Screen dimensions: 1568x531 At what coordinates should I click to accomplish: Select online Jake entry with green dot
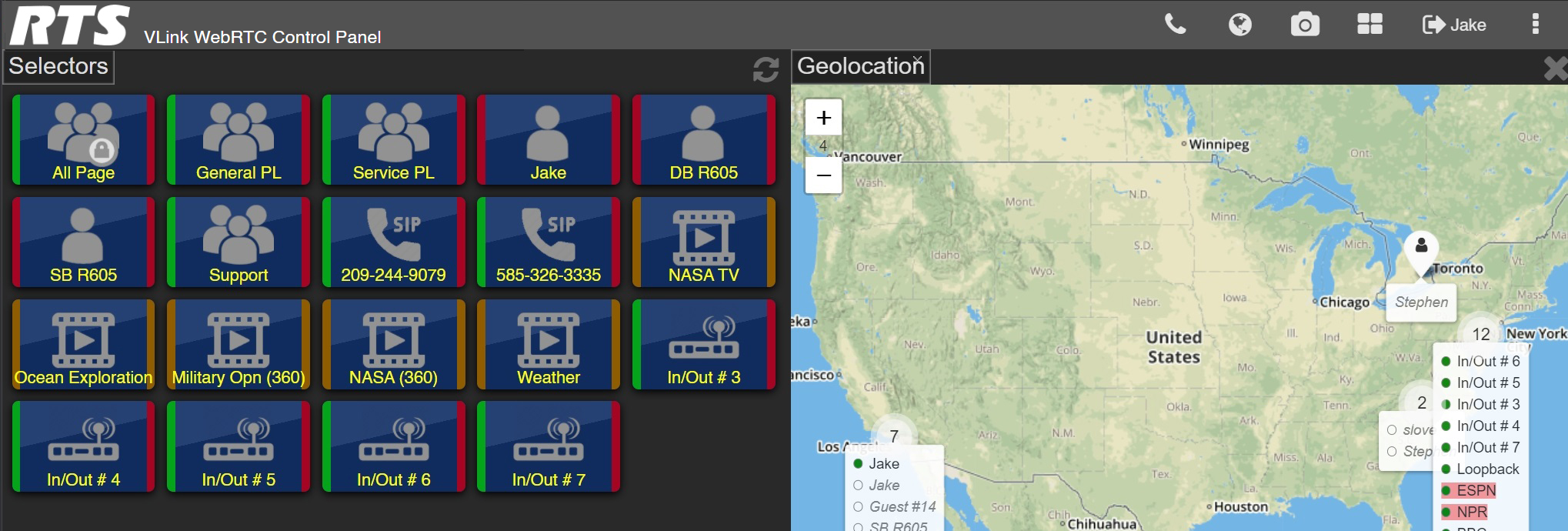pos(876,463)
